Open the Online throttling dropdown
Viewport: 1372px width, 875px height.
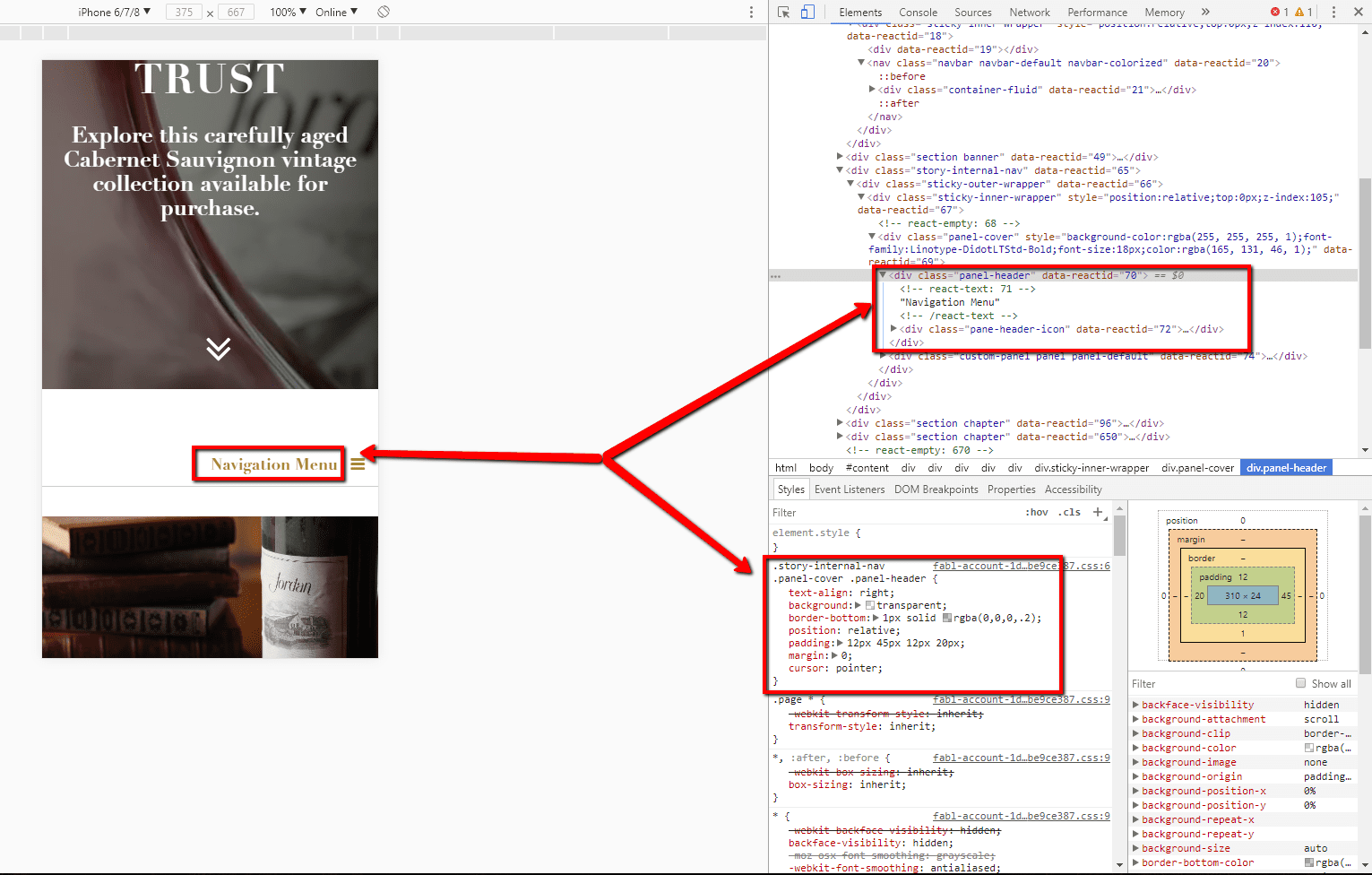click(337, 12)
